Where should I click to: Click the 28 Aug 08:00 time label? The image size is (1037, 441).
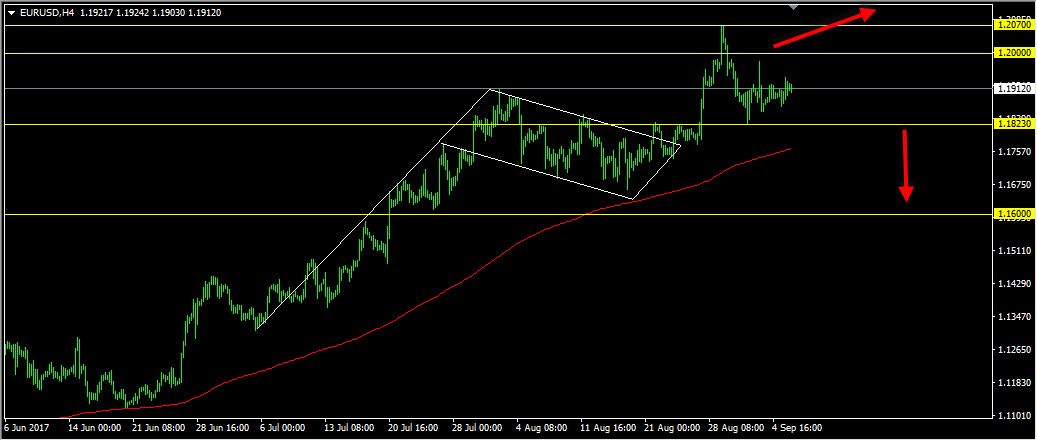pyautogui.click(x=735, y=428)
